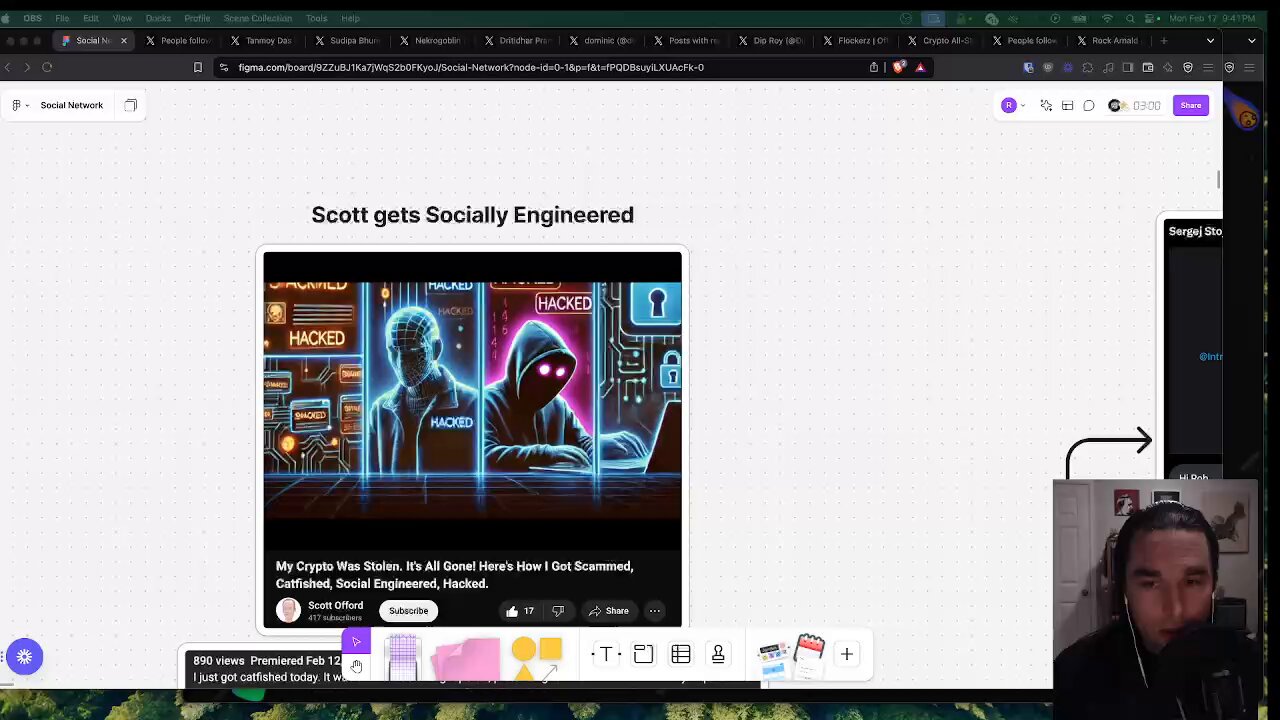Switch to the Tanmoy Das browser tab
Screen dimensions: 1280x720
(260, 41)
